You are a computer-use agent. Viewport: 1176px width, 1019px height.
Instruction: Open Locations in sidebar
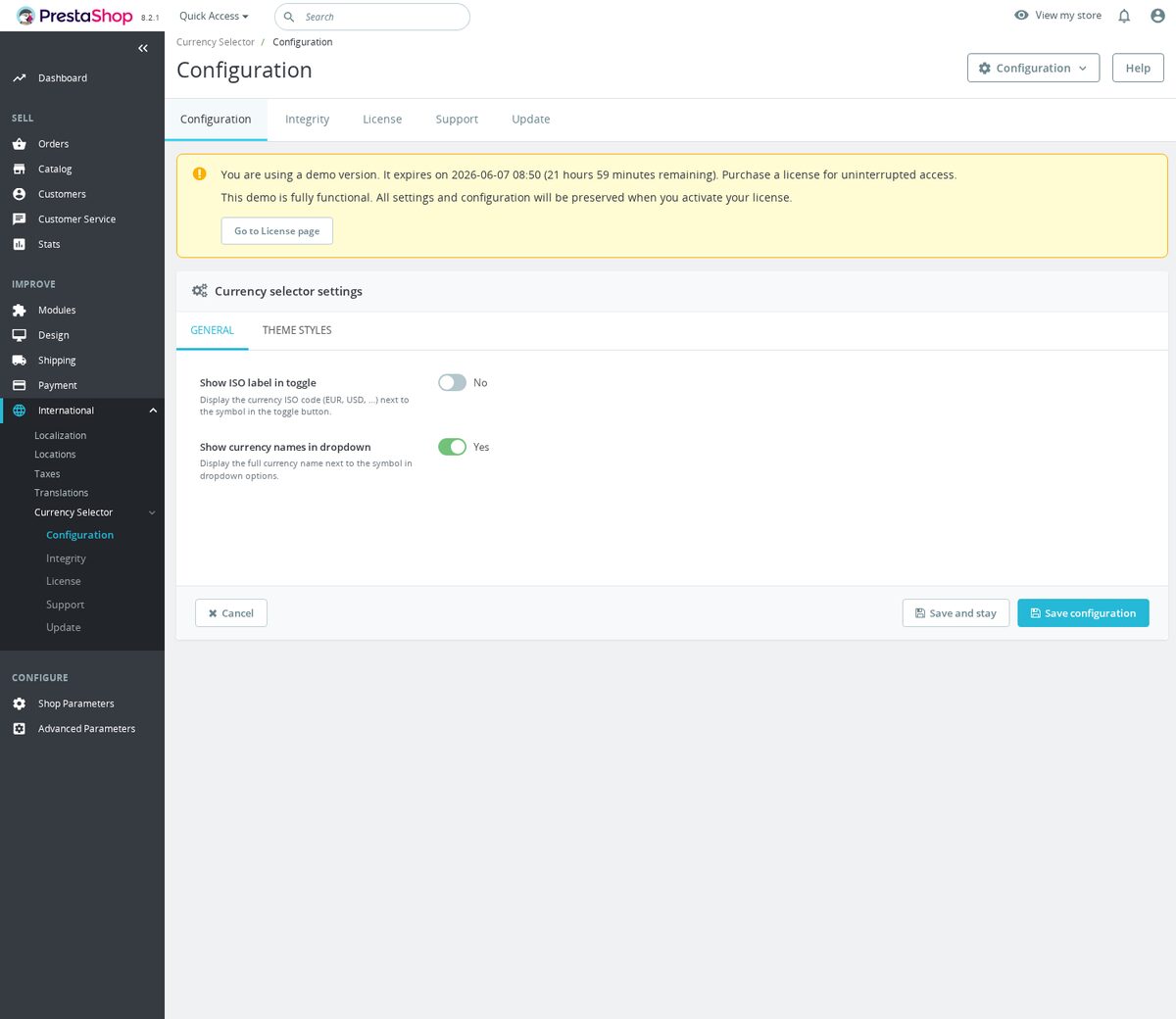[x=55, y=455]
